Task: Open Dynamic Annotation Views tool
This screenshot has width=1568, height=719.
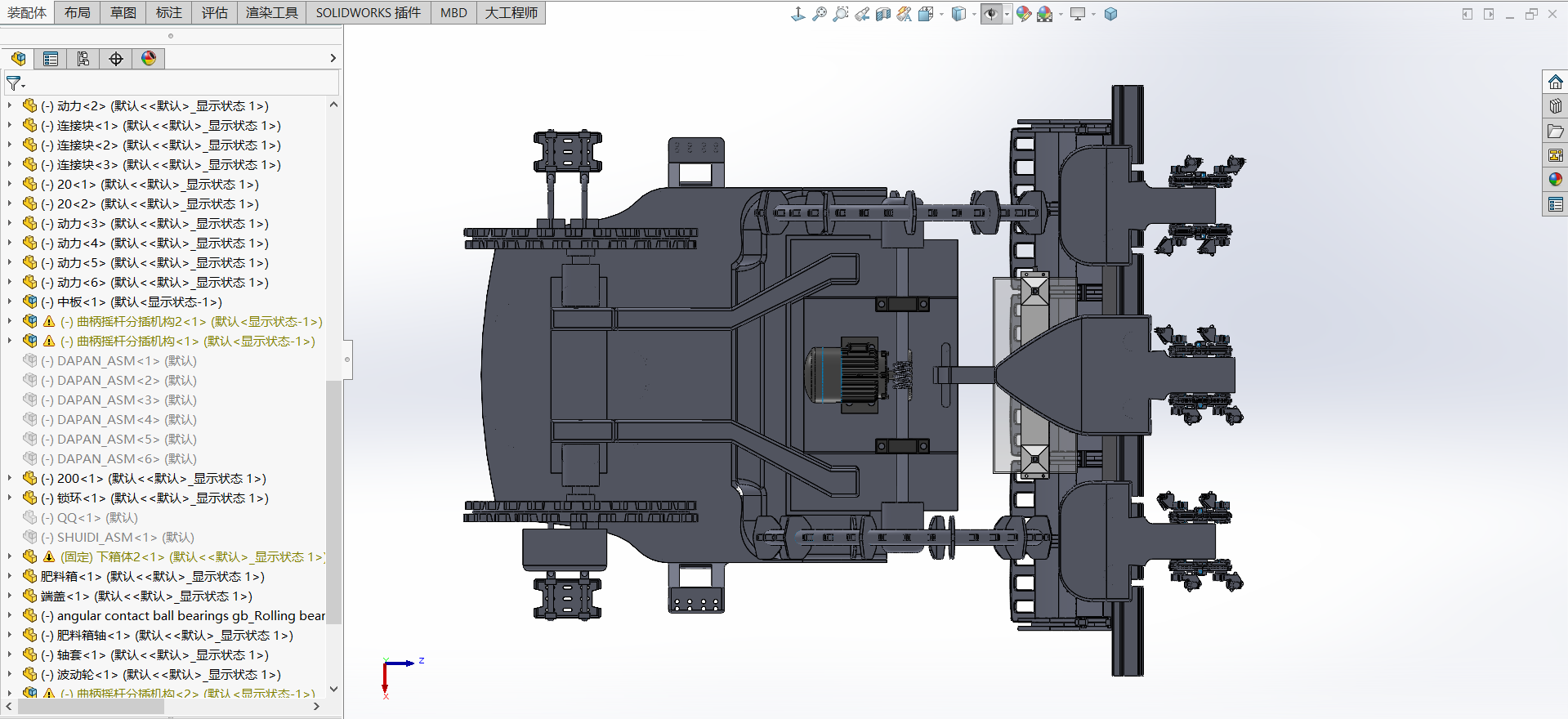Action: [905, 14]
